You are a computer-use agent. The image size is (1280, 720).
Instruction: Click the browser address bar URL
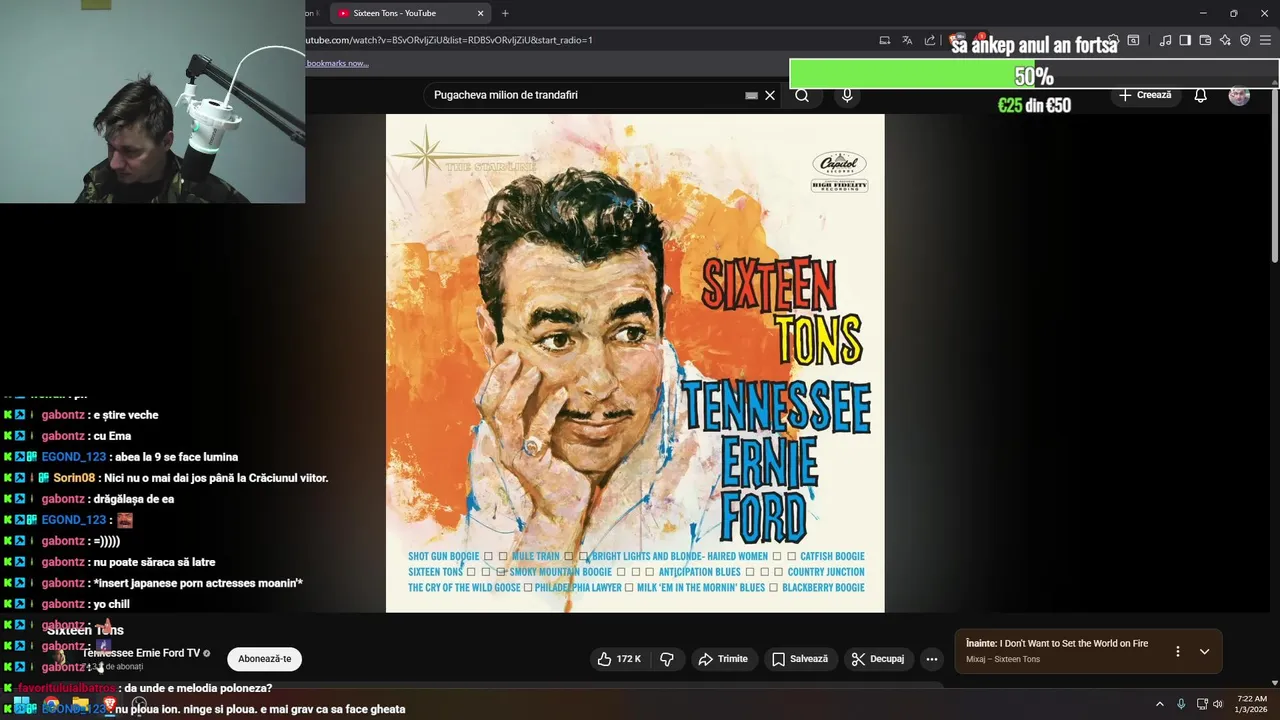point(450,40)
